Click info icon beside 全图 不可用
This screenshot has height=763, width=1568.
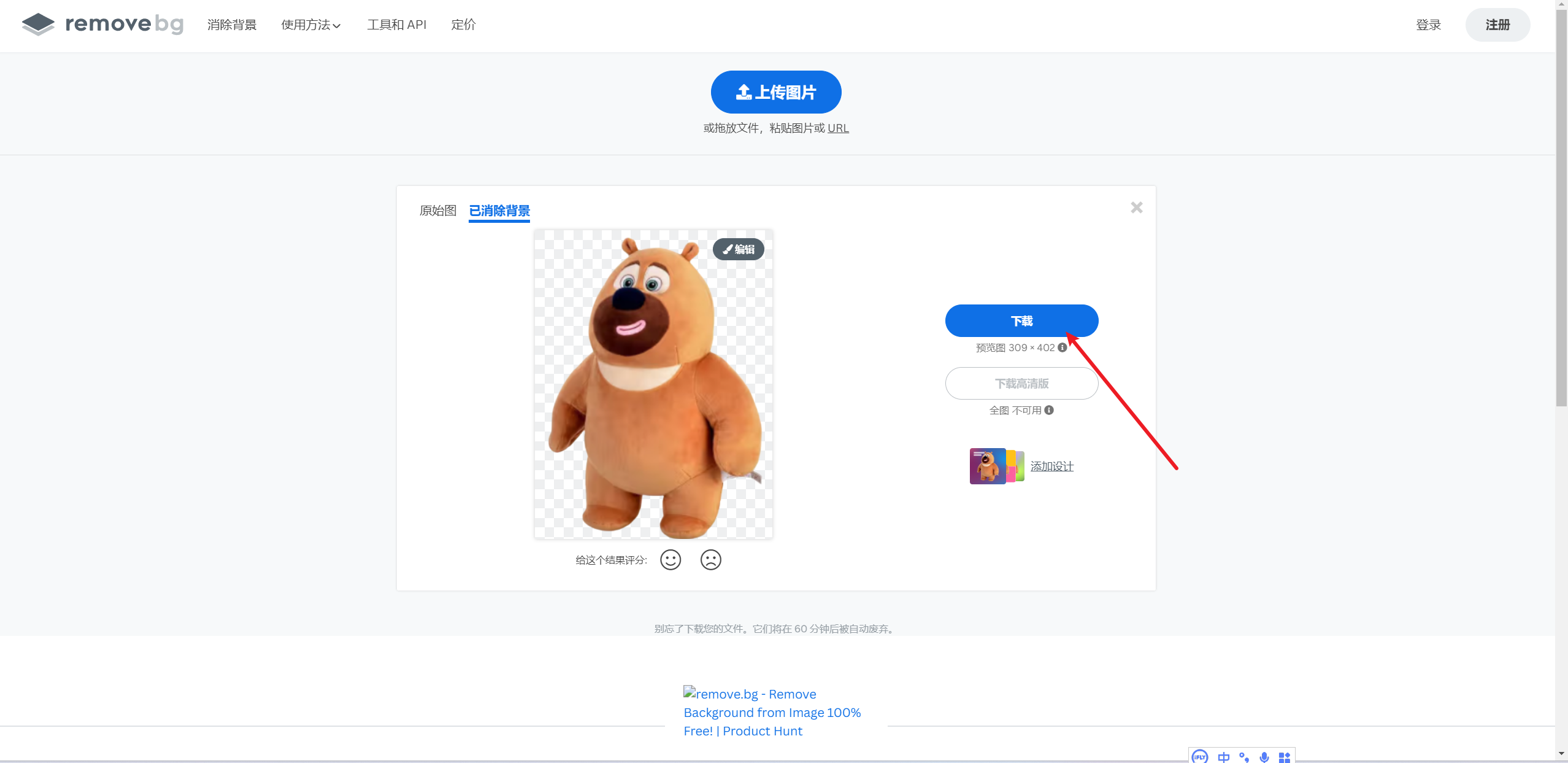(x=1049, y=410)
